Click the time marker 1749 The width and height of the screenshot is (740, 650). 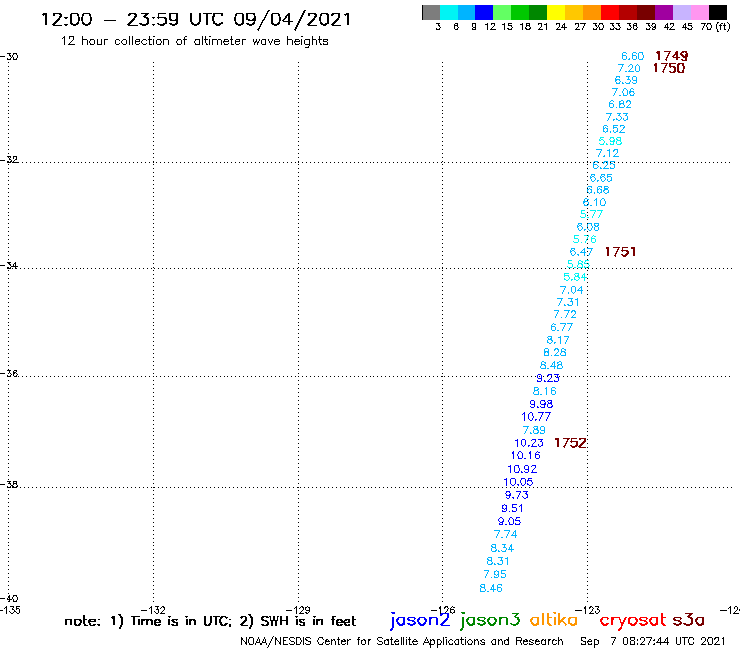pyautogui.click(x=672, y=56)
